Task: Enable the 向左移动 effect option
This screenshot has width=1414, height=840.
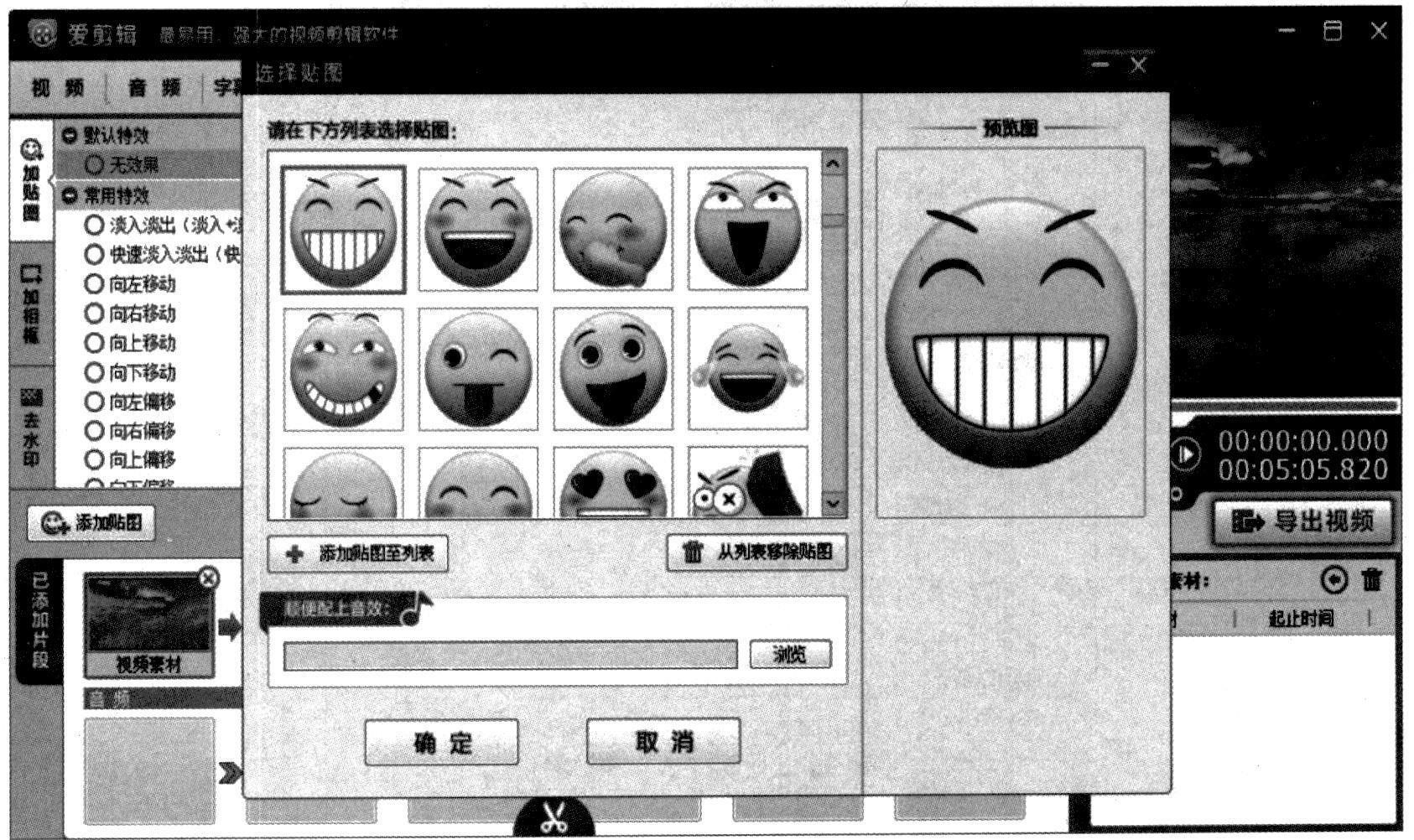Action: [x=95, y=284]
